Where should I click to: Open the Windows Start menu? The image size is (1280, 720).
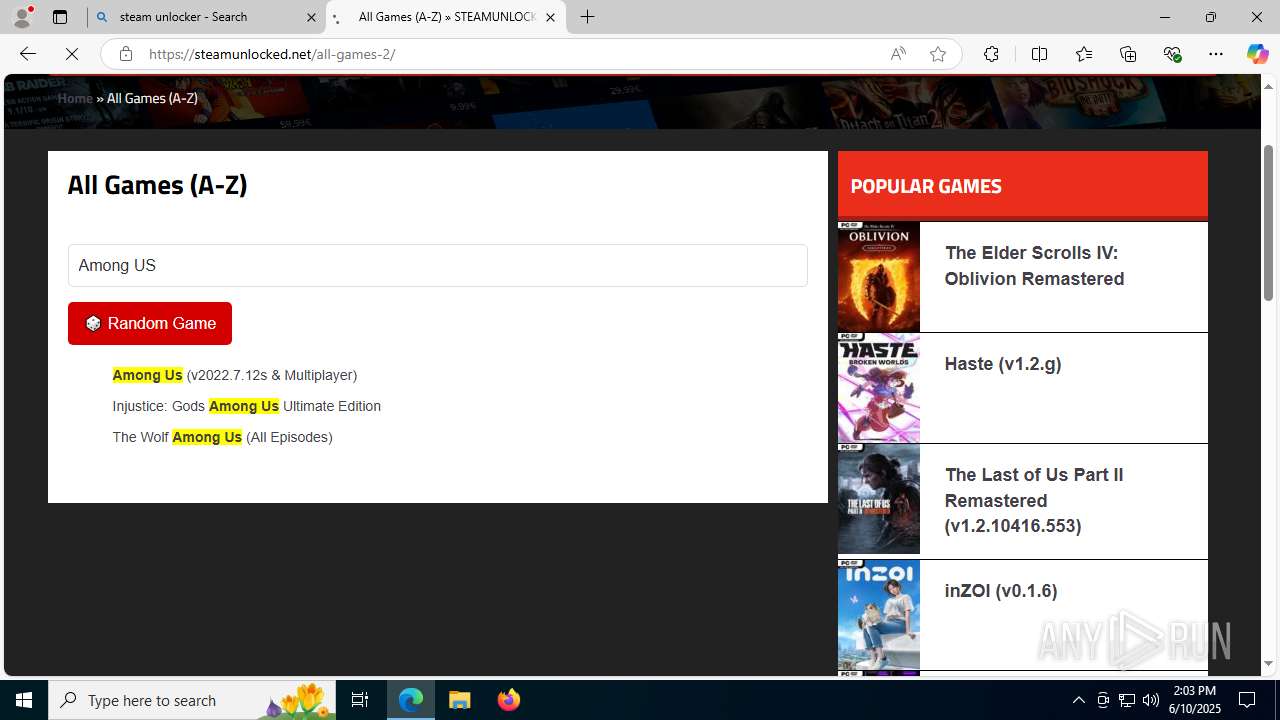pyautogui.click(x=24, y=700)
